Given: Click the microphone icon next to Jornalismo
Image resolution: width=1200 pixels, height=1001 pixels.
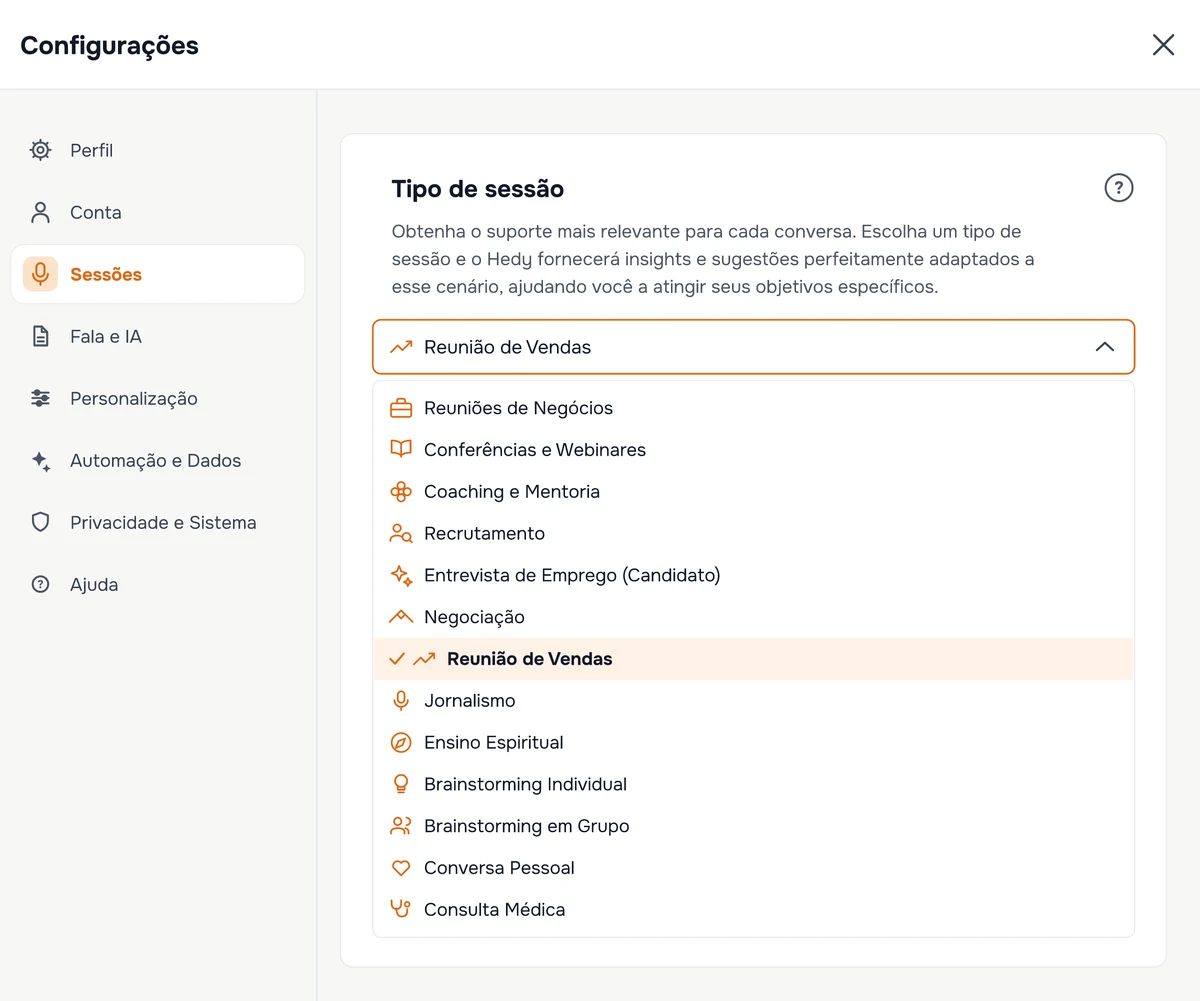Looking at the screenshot, I should pos(401,701).
